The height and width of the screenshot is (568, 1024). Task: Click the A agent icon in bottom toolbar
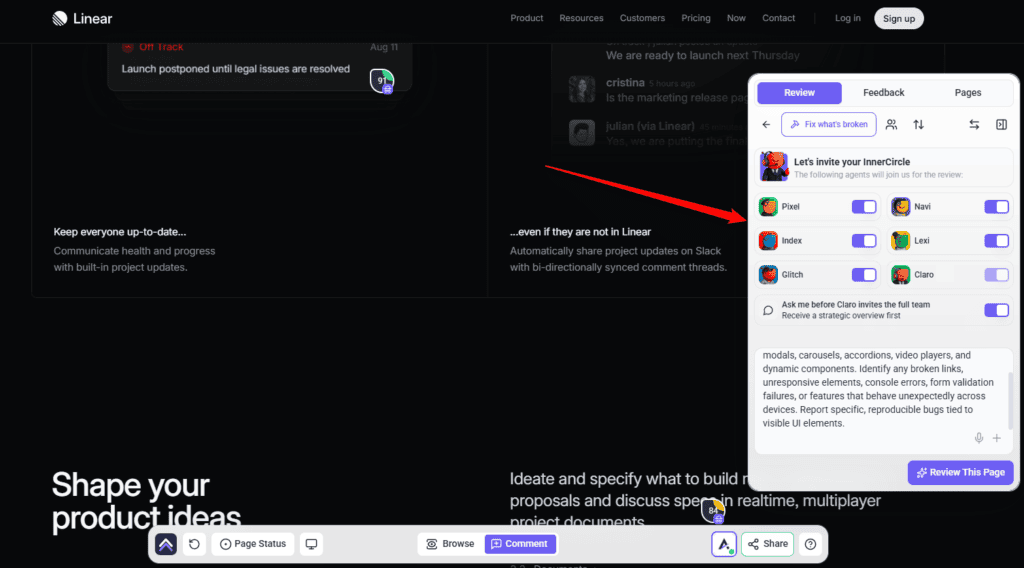point(724,544)
